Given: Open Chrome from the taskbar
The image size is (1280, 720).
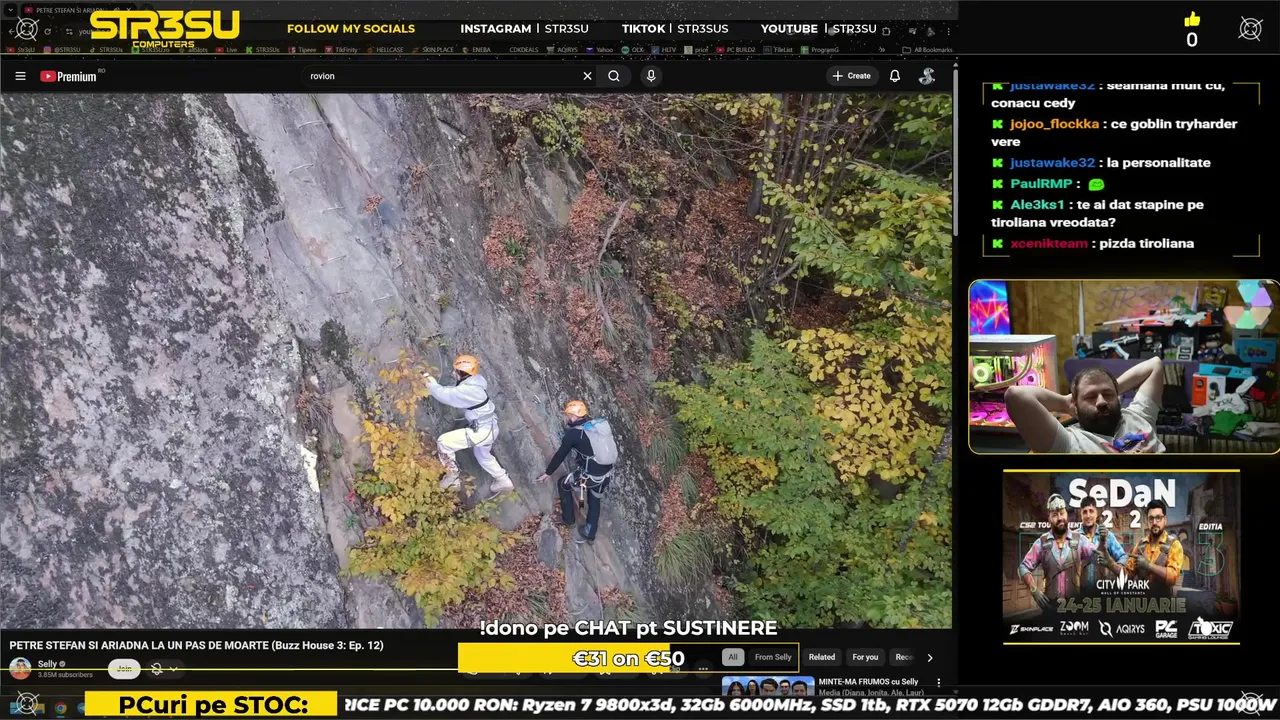Looking at the screenshot, I should point(60,708).
